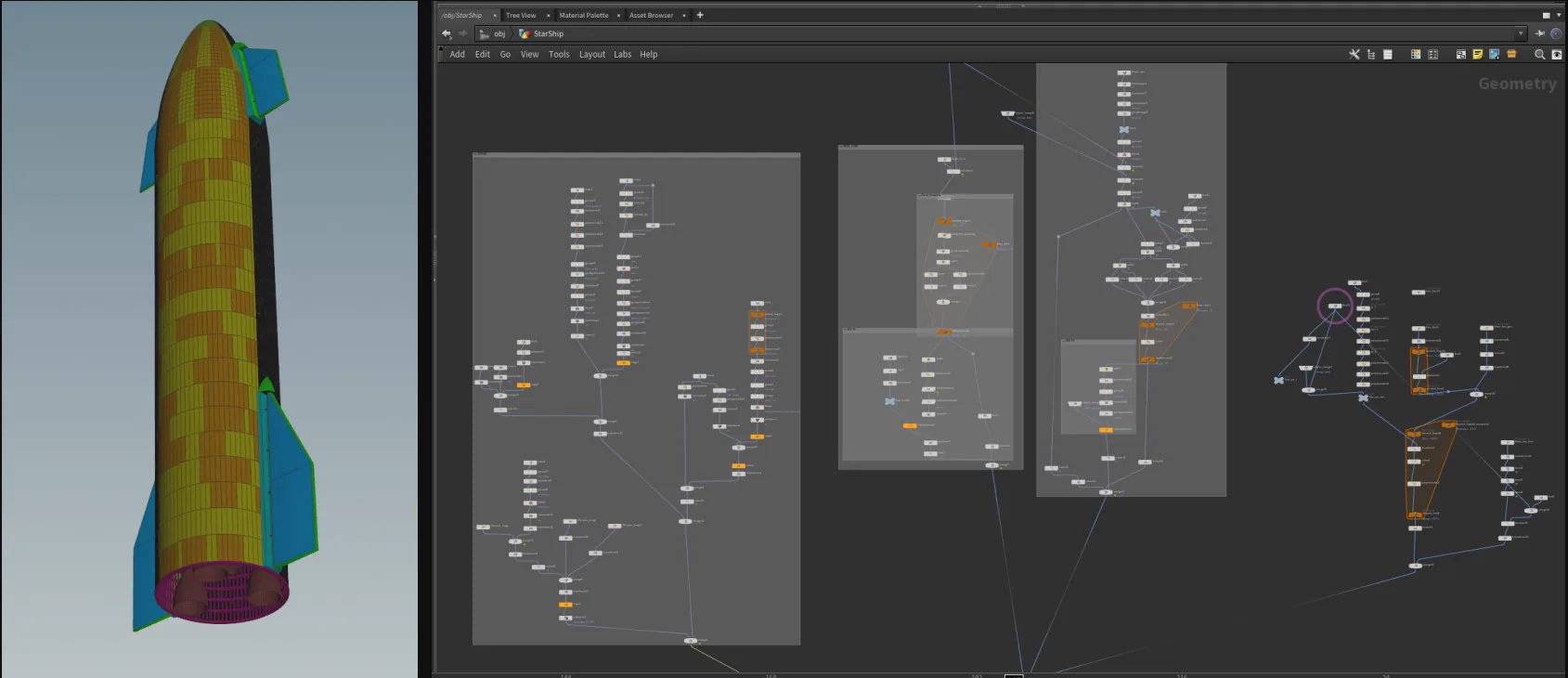Open the Tools menu
This screenshot has width=1568, height=678.
click(559, 54)
